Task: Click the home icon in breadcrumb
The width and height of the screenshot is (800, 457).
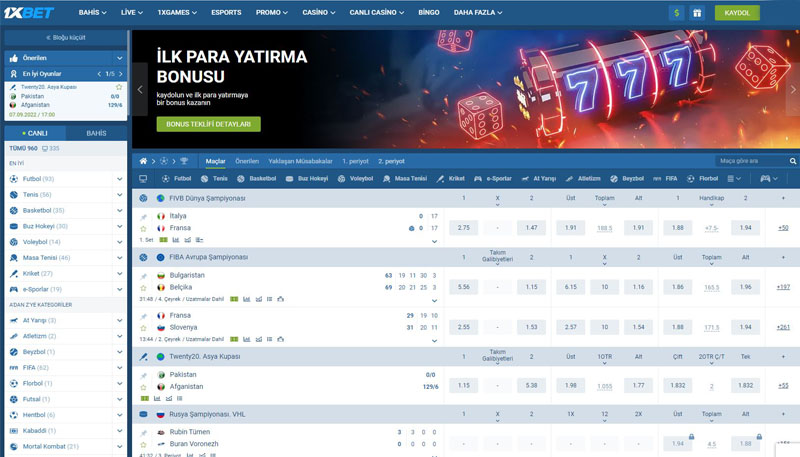Action: tap(143, 161)
